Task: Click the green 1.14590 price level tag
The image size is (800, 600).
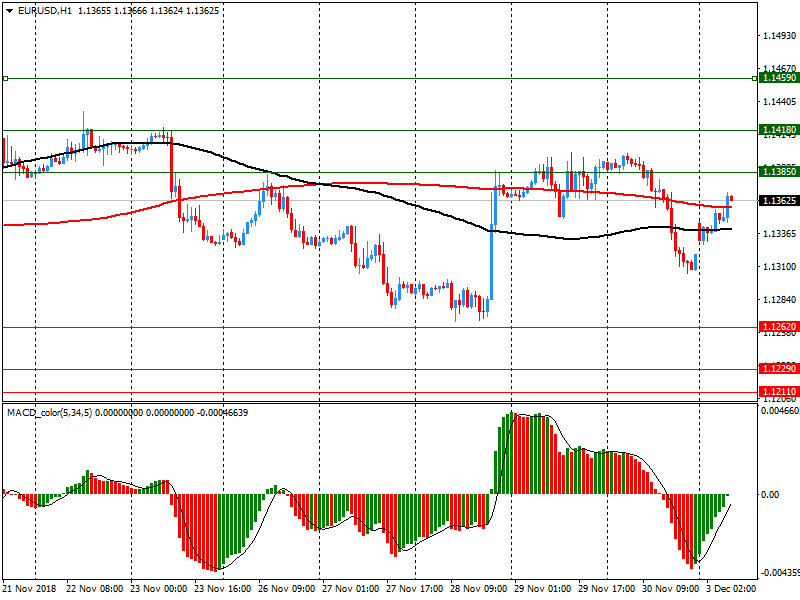Action: click(x=778, y=78)
